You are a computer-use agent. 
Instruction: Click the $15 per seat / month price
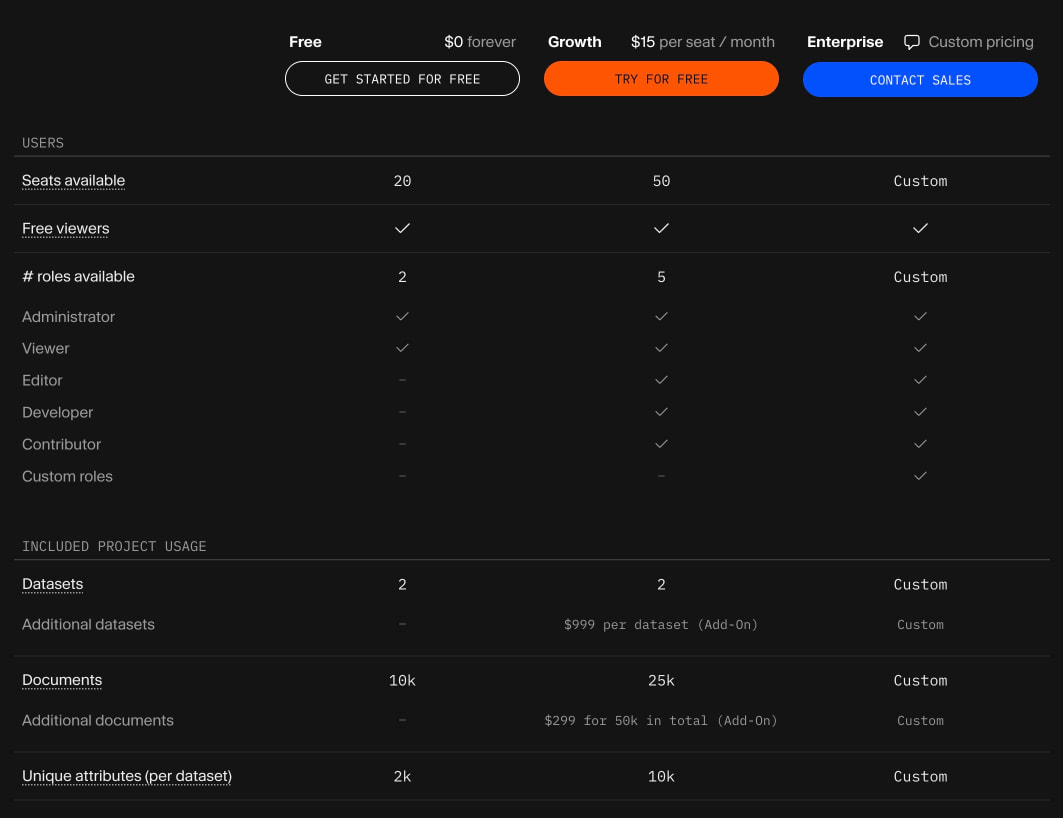point(702,42)
